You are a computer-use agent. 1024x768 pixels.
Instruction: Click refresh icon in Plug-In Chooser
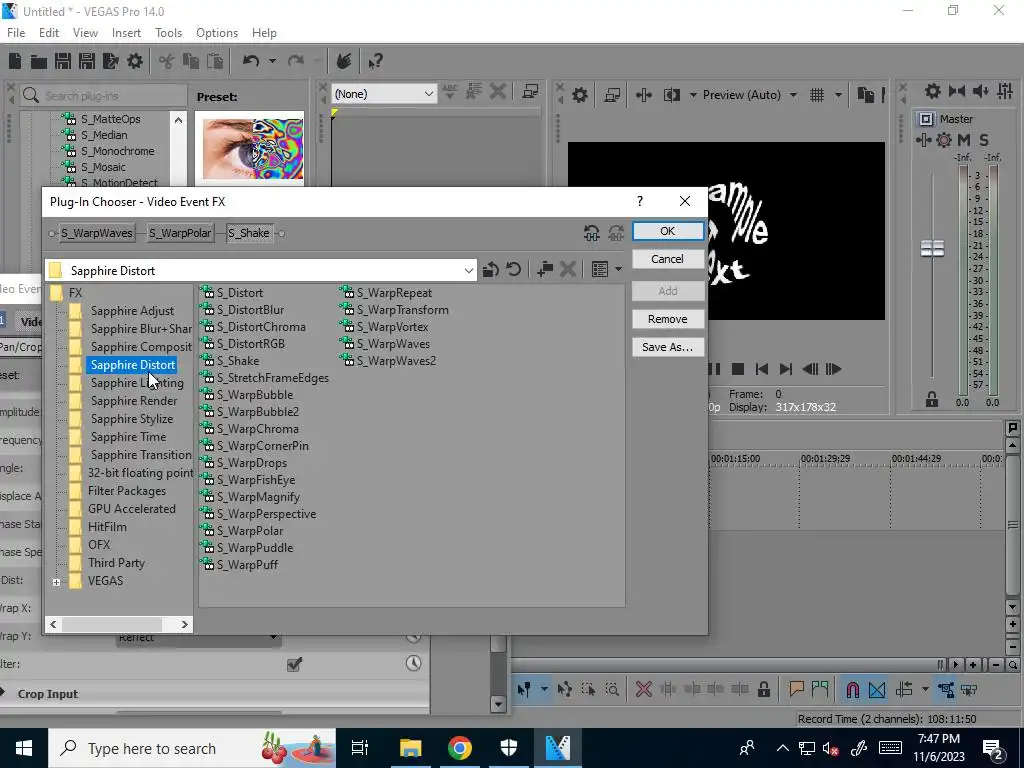514,269
